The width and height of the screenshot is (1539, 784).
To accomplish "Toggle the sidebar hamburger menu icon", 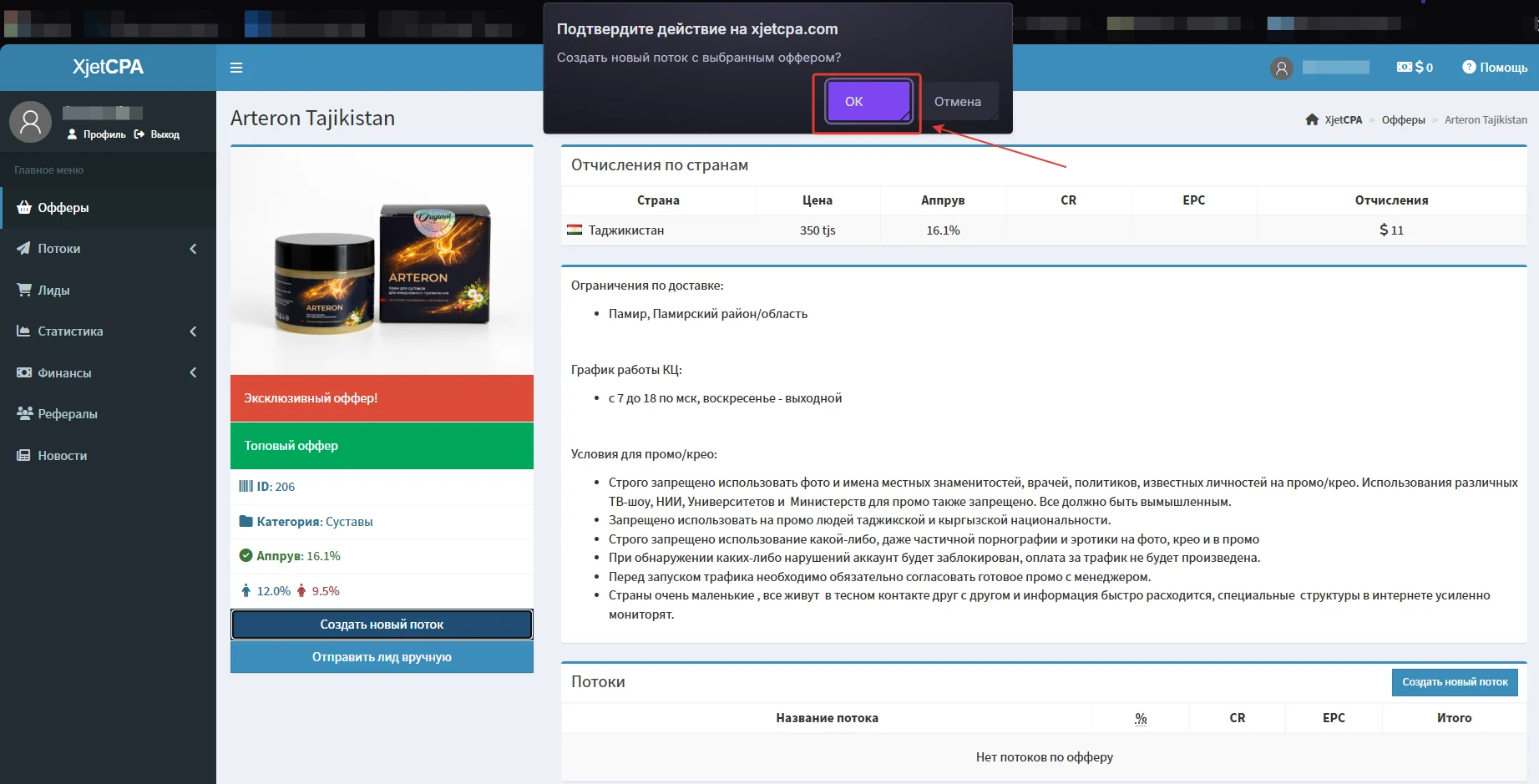I will point(236,68).
